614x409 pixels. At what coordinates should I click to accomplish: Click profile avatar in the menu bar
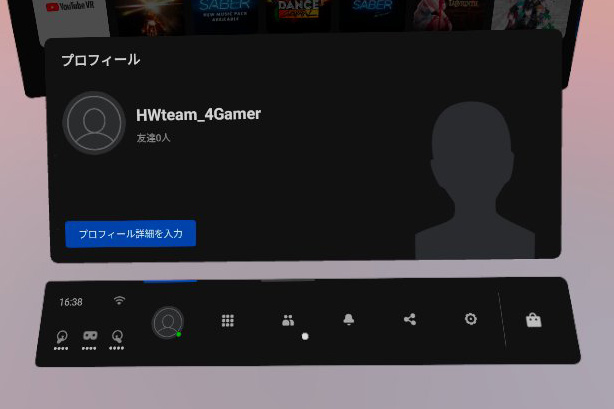[x=168, y=322]
